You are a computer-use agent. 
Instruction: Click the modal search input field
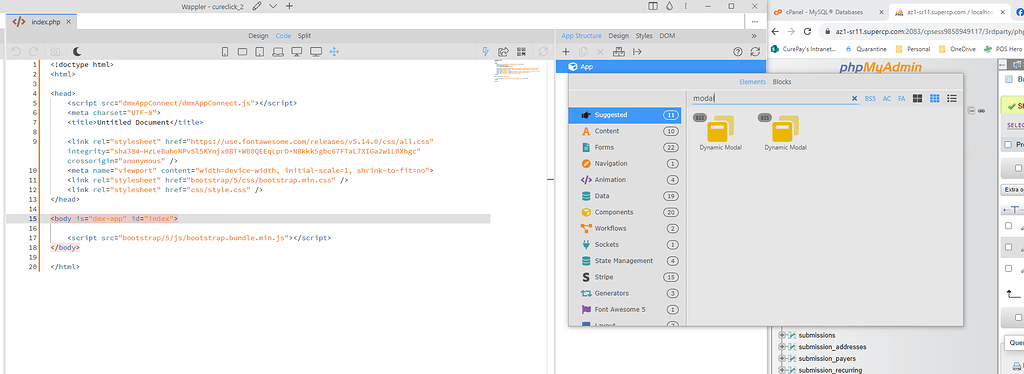(x=771, y=99)
